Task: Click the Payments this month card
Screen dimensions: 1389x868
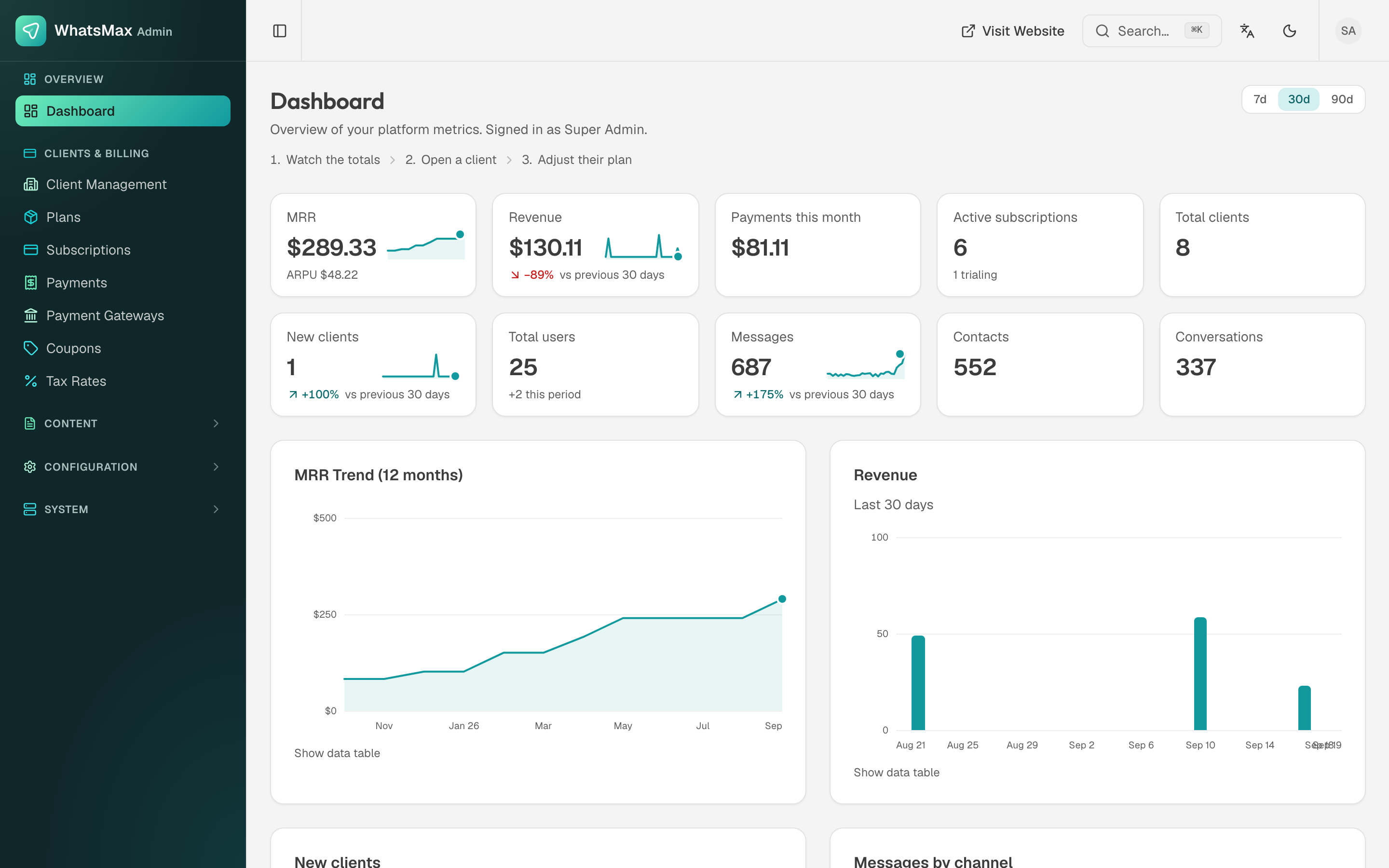Action: point(817,245)
